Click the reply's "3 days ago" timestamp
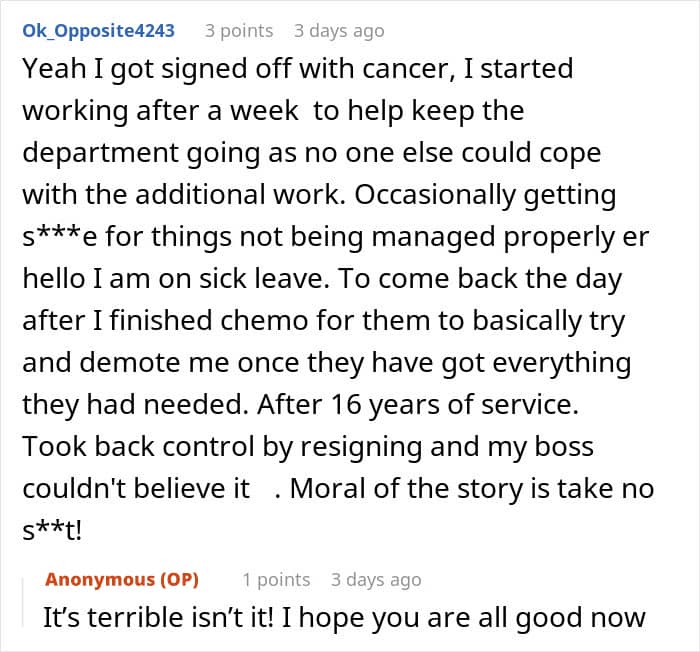 [376, 580]
